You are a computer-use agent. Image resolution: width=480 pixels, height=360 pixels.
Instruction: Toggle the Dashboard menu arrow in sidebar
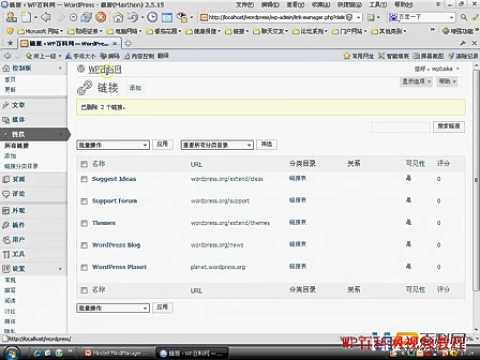[60, 68]
